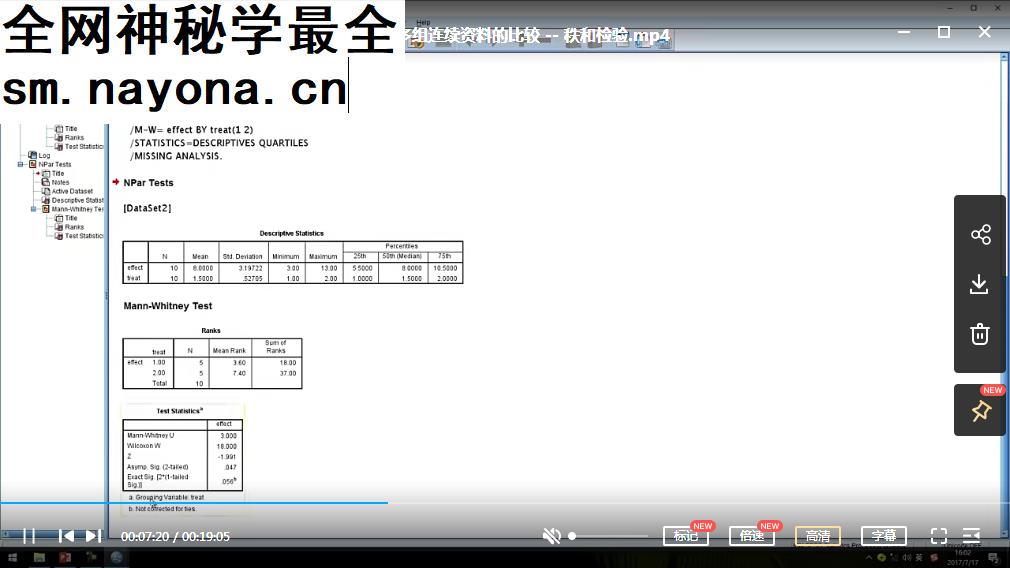Click the Maximum value 13.00

pos(329,268)
